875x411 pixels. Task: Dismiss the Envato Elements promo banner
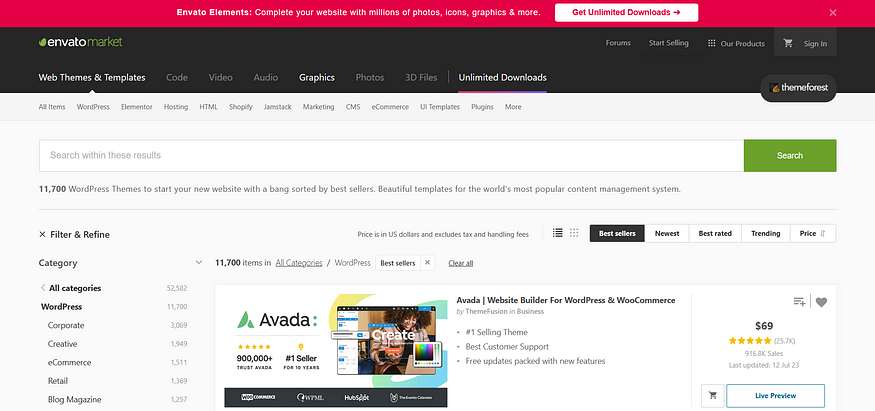pyautogui.click(x=833, y=12)
